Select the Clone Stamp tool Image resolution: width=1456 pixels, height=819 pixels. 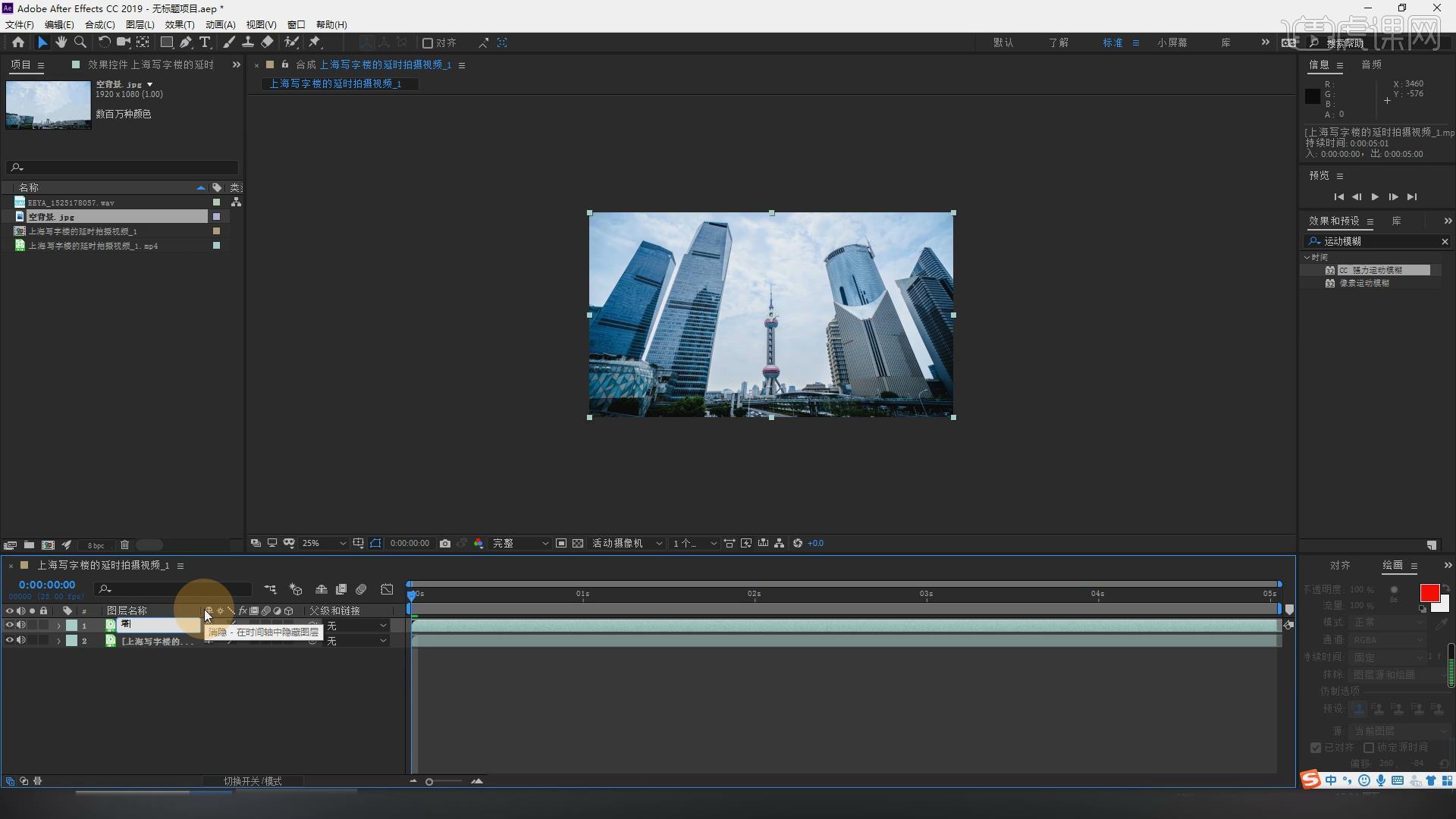pyautogui.click(x=247, y=42)
